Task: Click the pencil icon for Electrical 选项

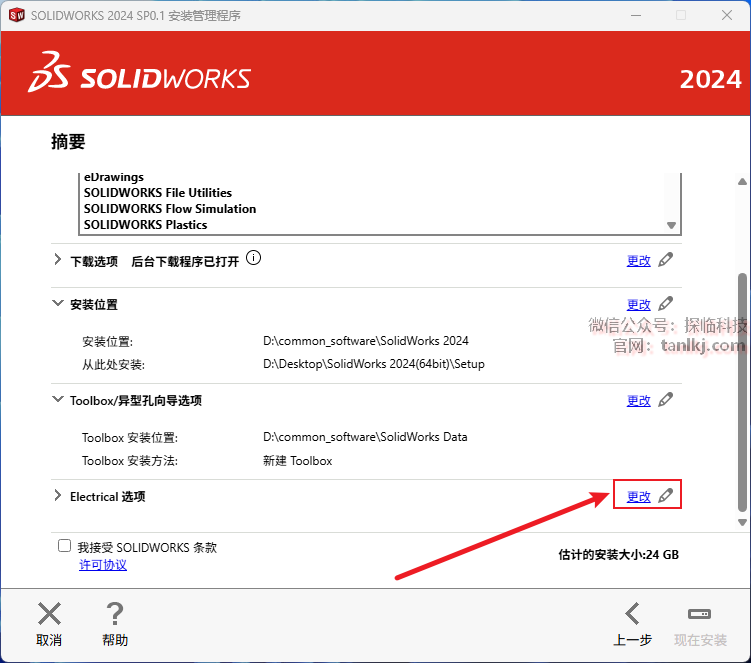Action: point(666,495)
